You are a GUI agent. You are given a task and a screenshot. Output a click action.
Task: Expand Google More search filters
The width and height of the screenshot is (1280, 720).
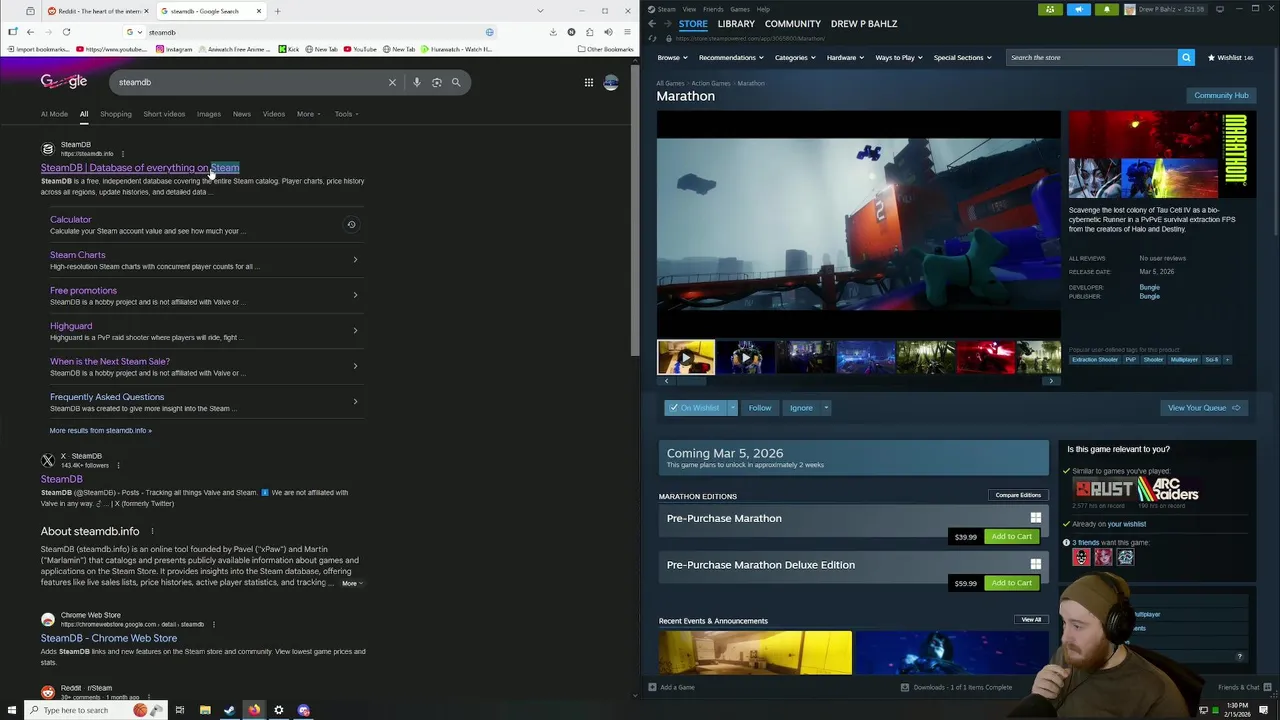tap(308, 114)
